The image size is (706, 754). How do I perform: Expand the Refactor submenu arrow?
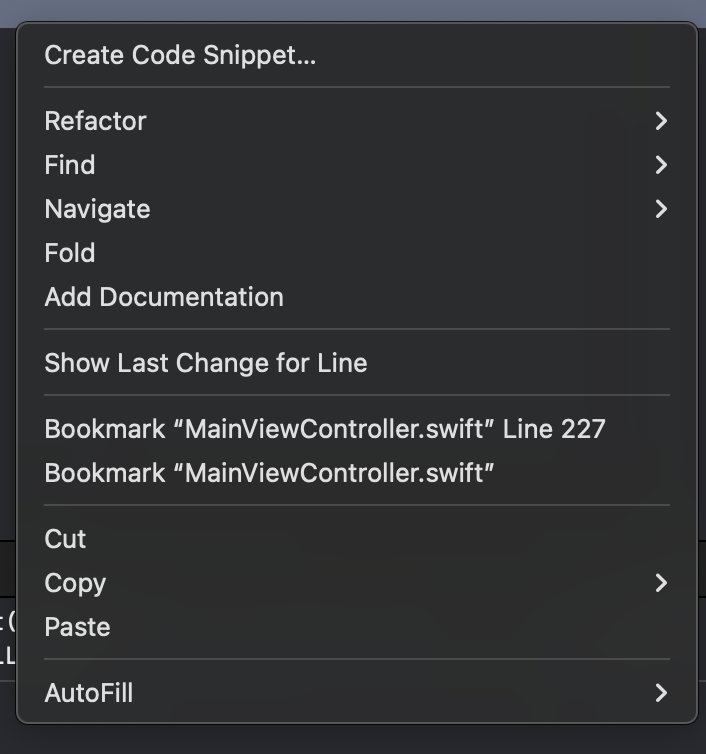[660, 121]
